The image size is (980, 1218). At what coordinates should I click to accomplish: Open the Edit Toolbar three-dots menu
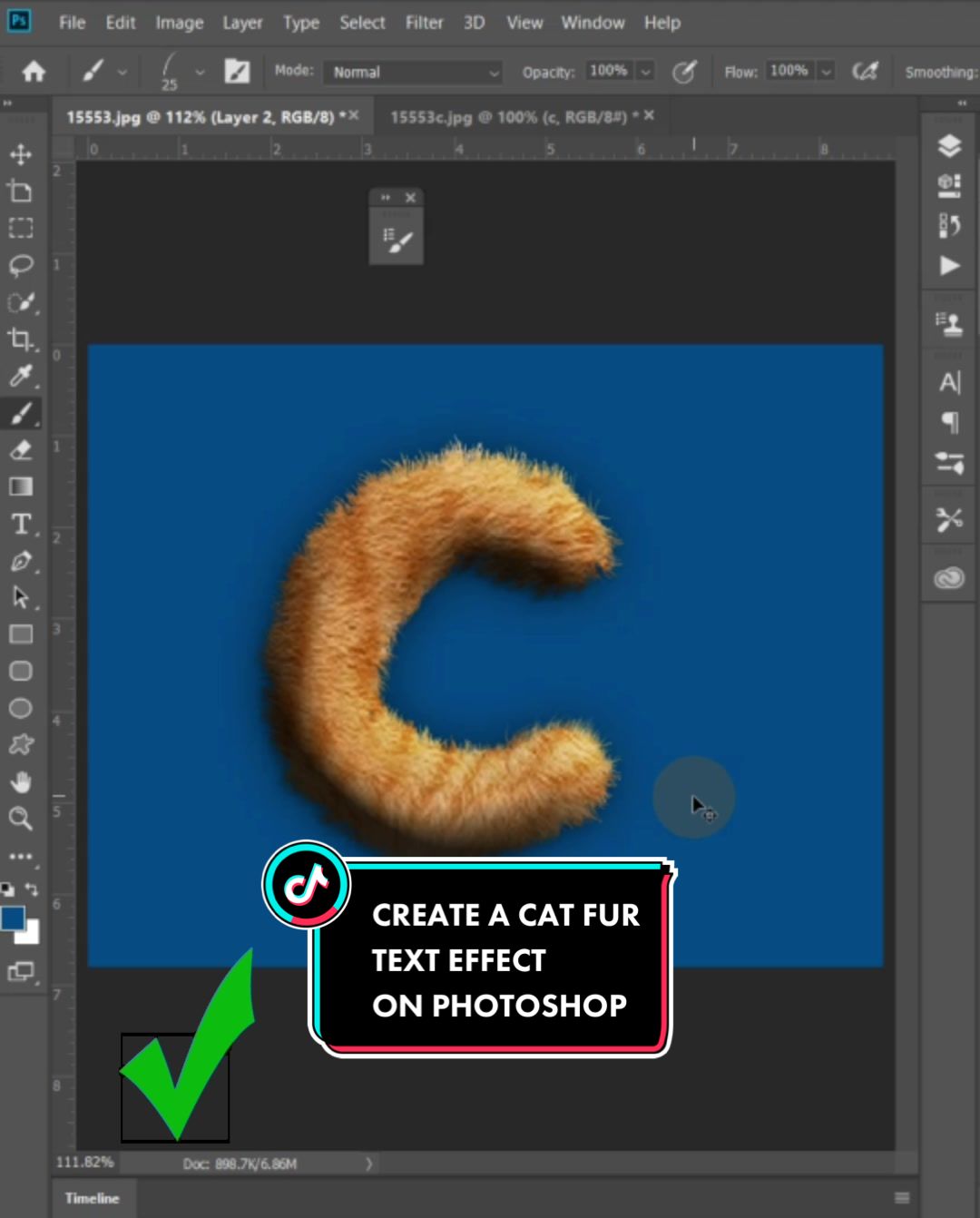coord(21,856)
